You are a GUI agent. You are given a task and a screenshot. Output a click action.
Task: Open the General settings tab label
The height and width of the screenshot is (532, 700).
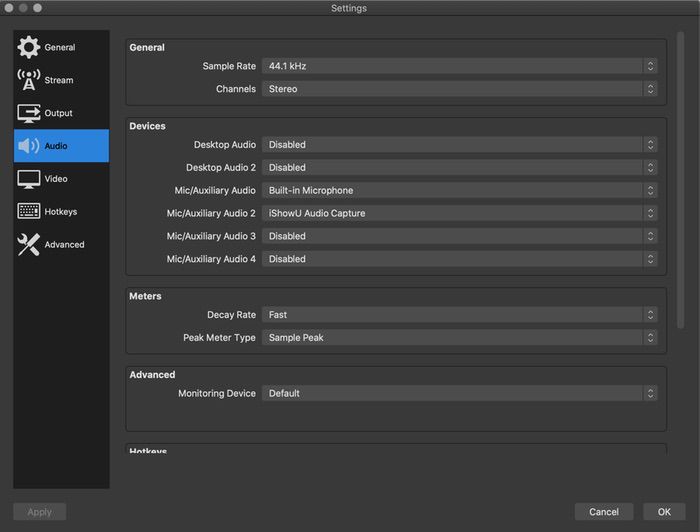60,47
